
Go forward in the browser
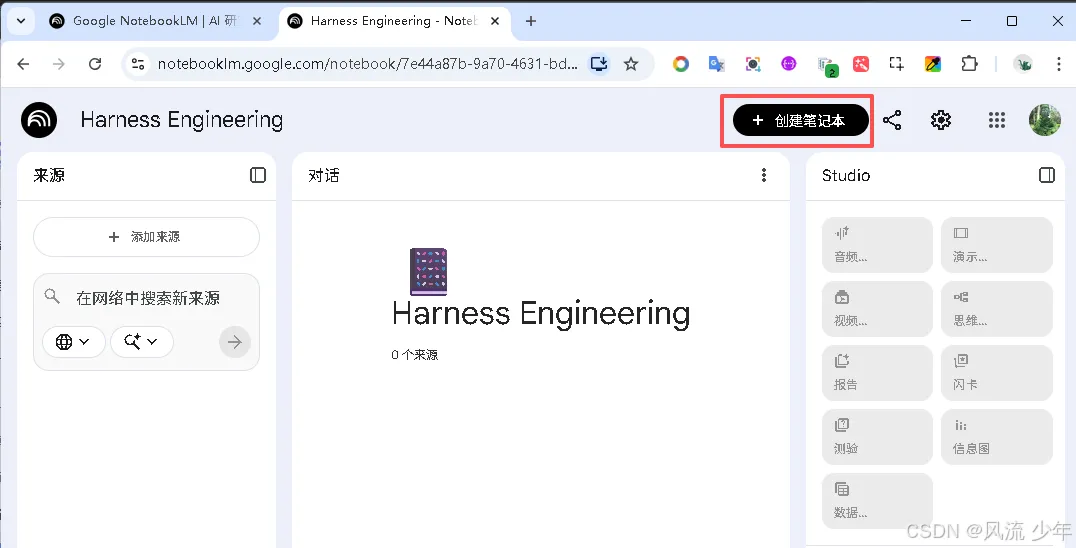(x=59, y=64)
